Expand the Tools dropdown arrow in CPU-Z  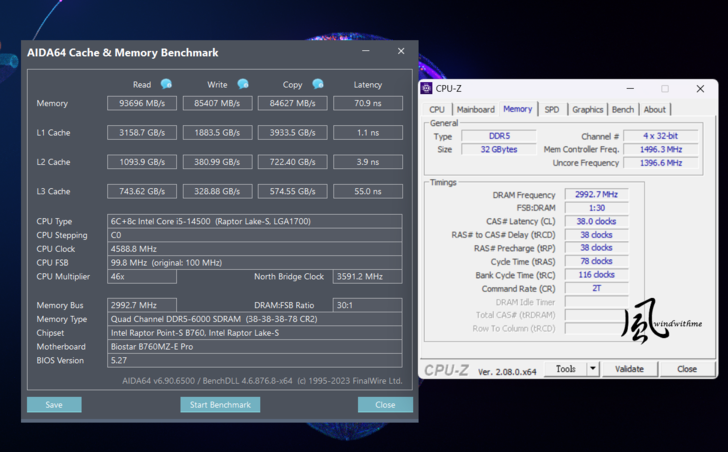pos(592,369)
